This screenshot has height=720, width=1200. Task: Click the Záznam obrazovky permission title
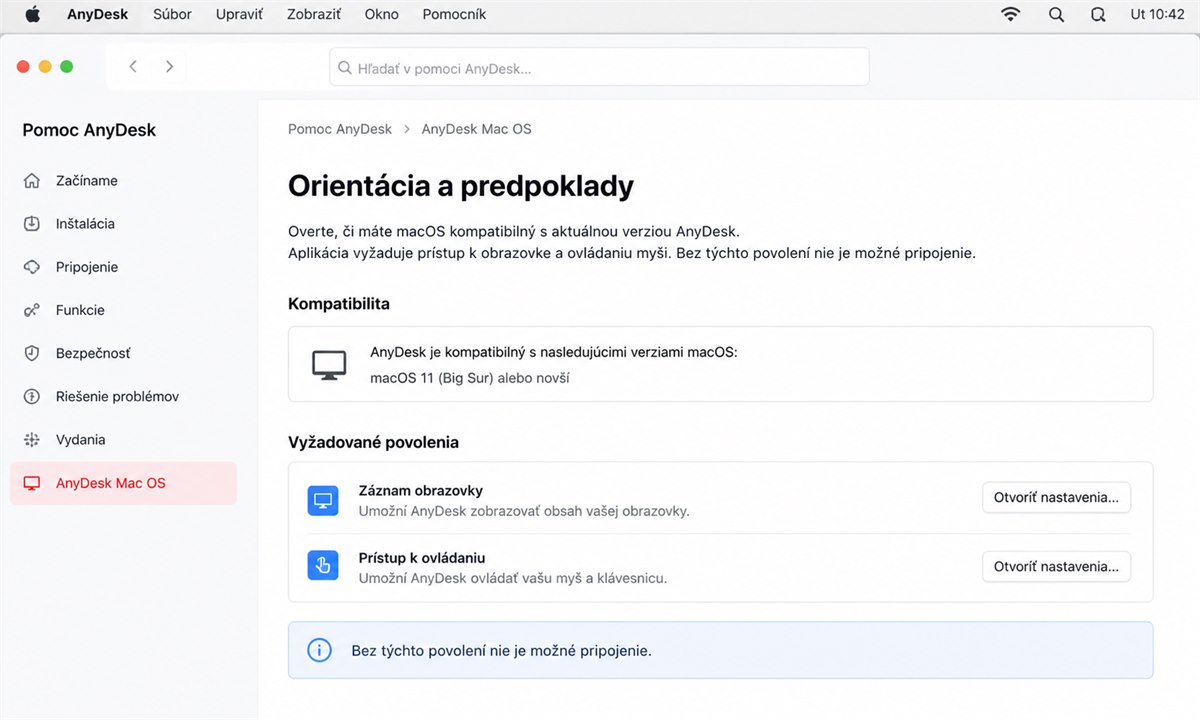421,491
